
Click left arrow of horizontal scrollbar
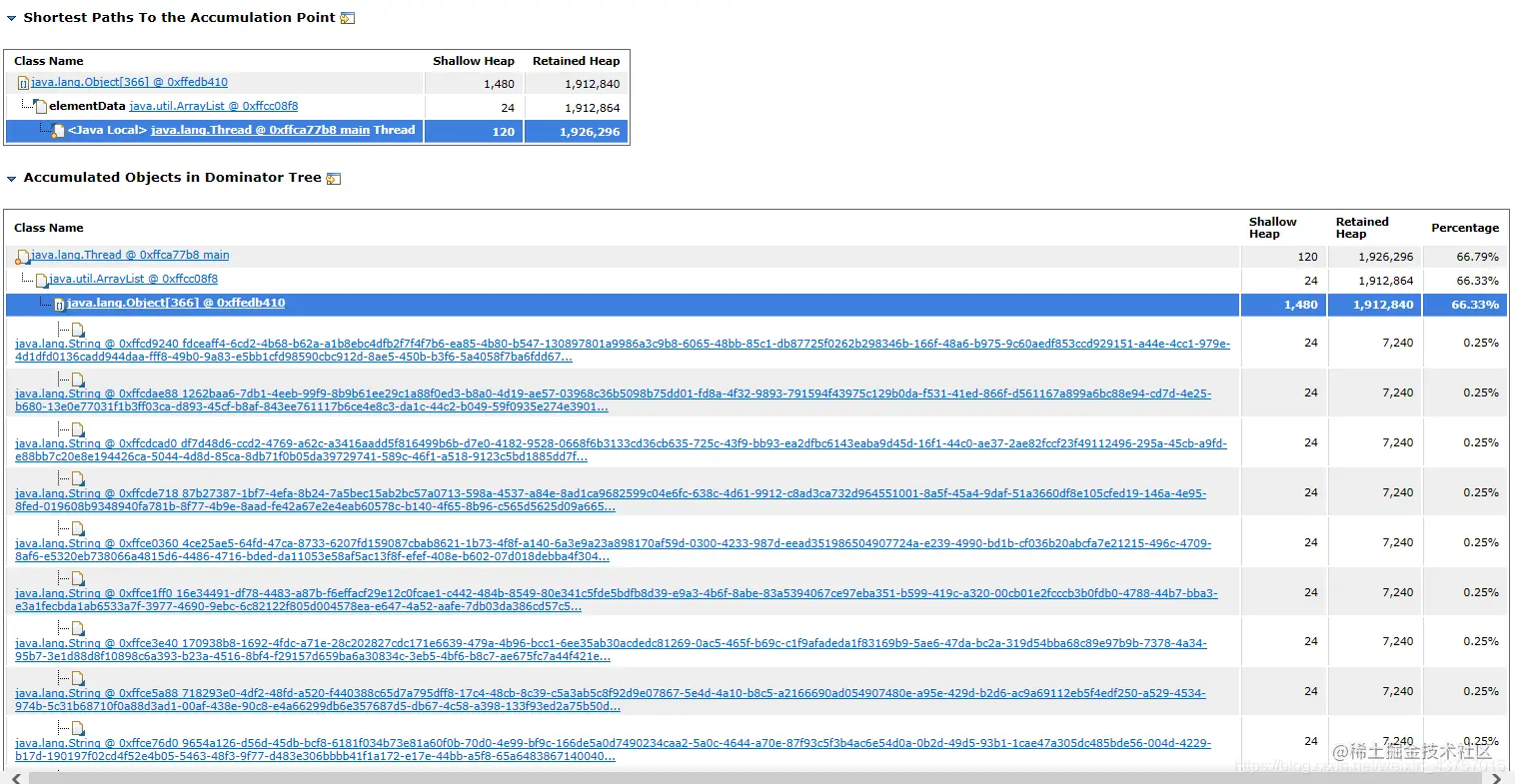14,777
